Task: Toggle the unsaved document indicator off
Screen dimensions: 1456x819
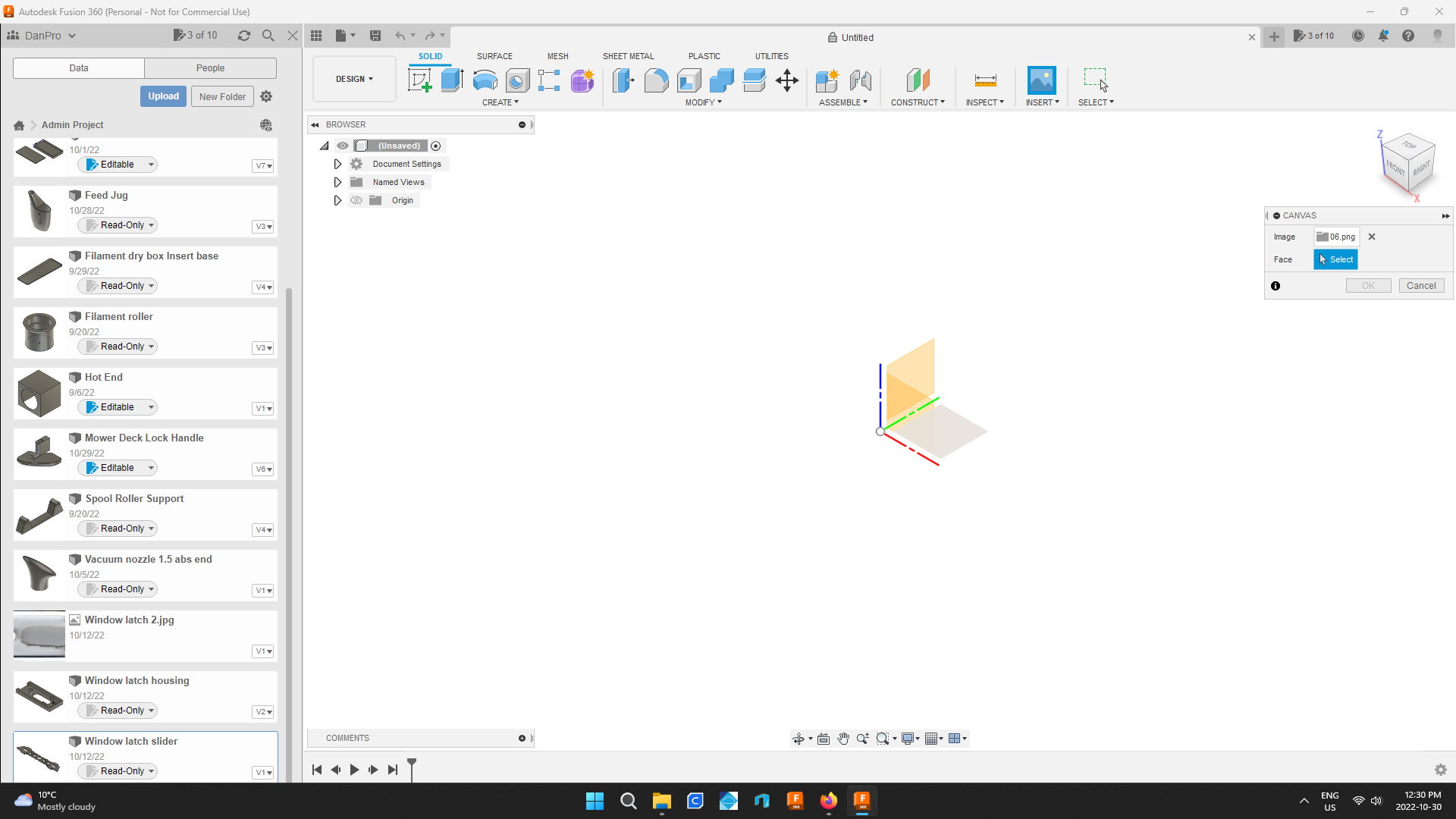Action: coord(435,145)
